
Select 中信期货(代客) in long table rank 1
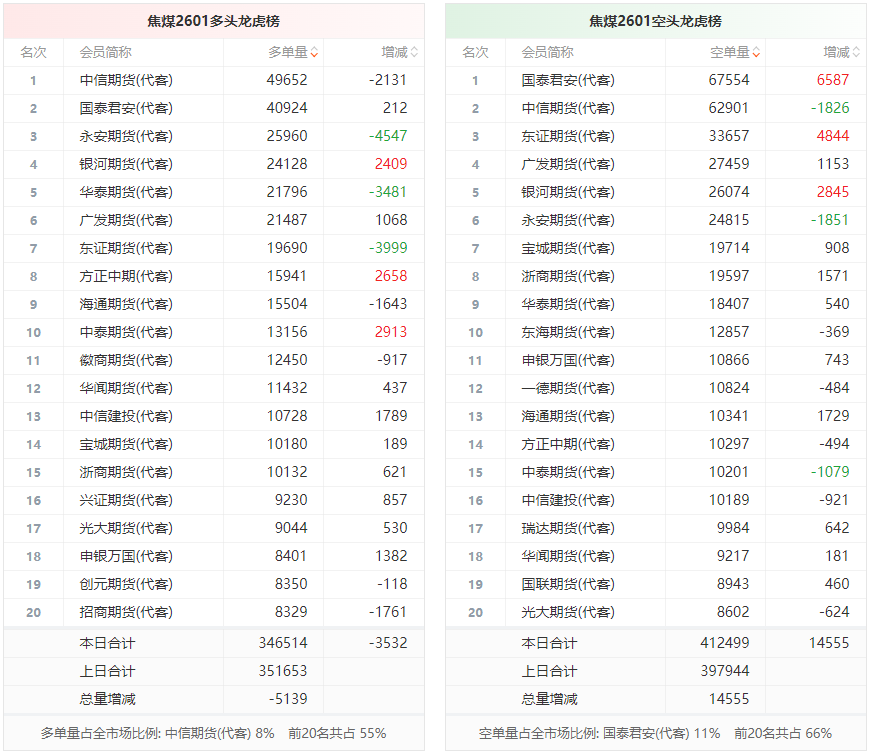(x=126, y=80)
